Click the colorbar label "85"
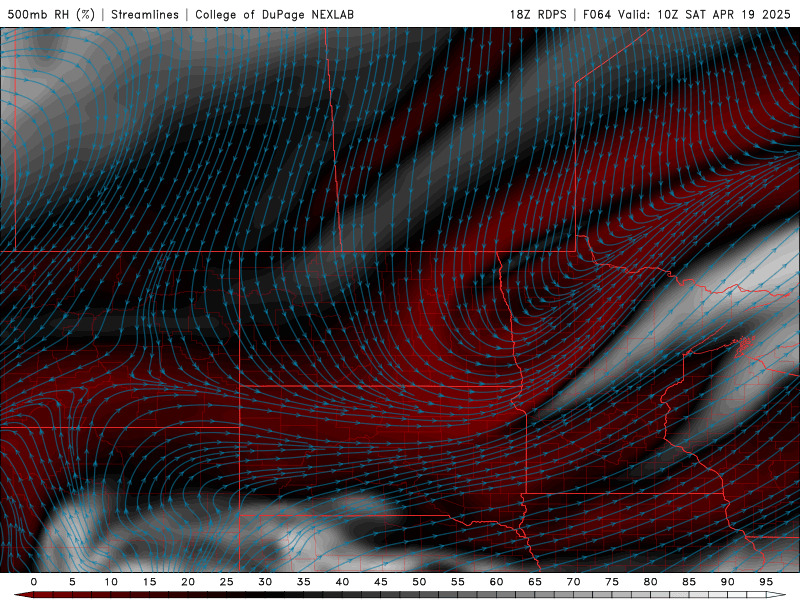Screen dimensions: 800x600 click(689, 582)
